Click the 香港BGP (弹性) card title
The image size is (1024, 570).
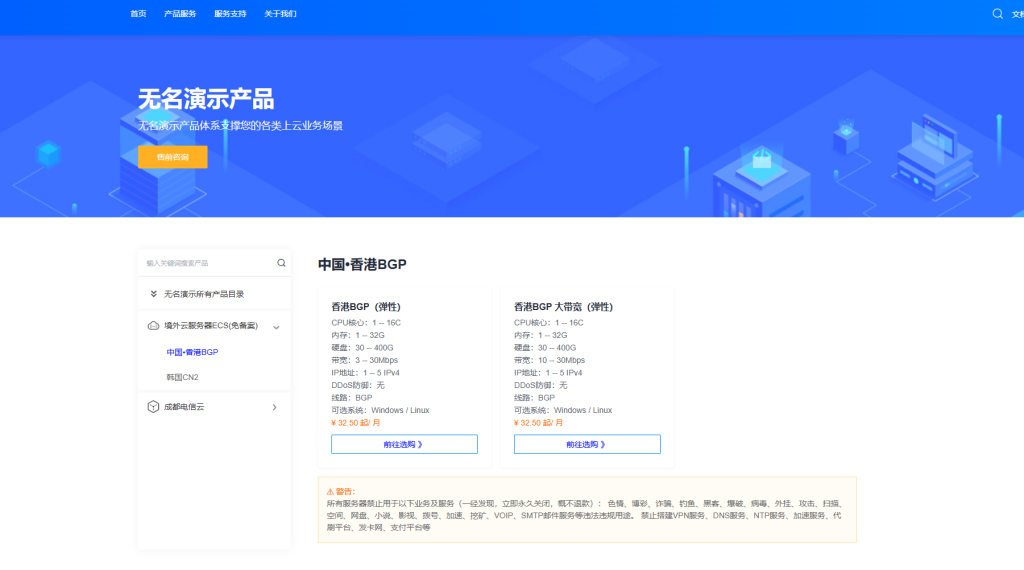(x=366, y=307)
